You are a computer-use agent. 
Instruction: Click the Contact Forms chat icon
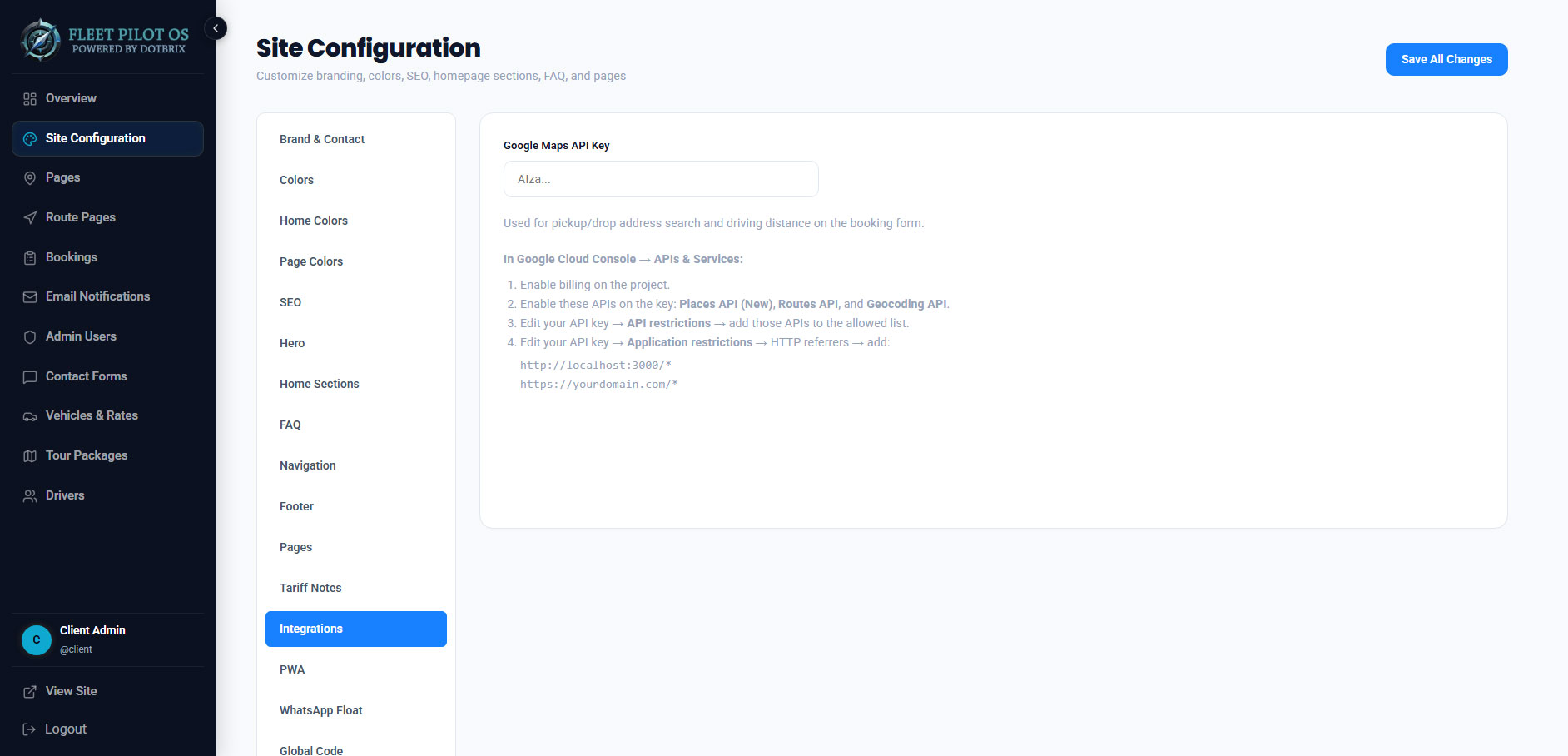[30, 377]
